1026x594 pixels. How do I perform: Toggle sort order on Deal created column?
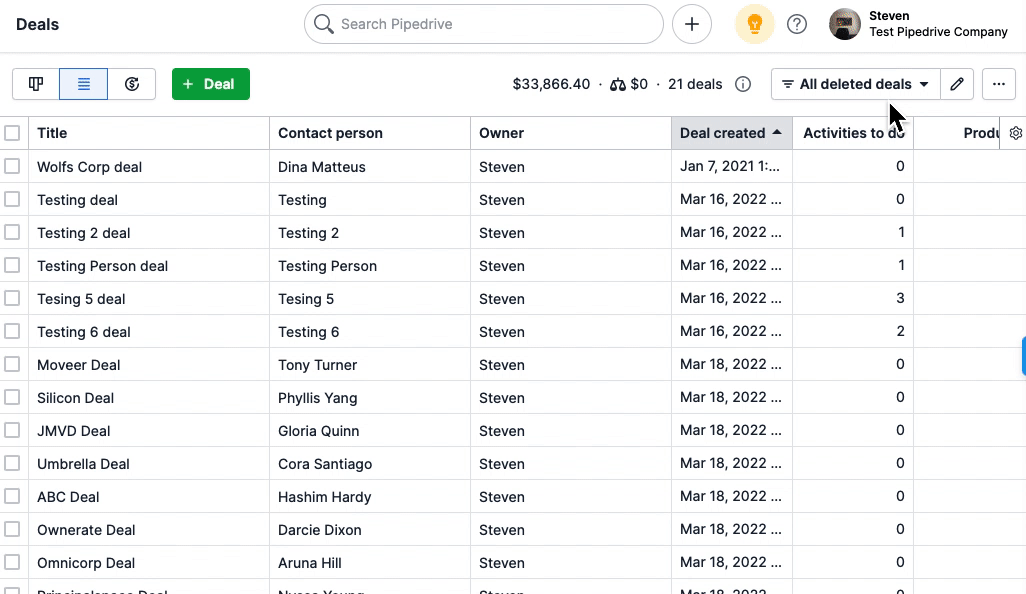point(724,133)
